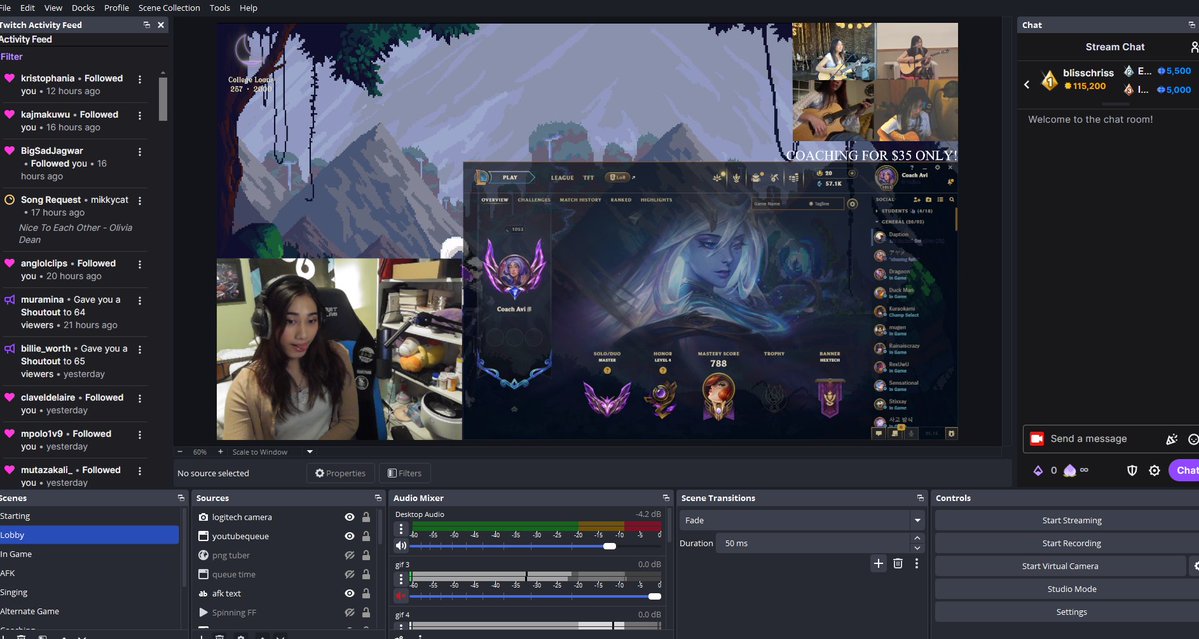Viewport: 1199px width, 639px height.
Task: Pop out the Audio Mixer dock
Action: pos(666,498)
